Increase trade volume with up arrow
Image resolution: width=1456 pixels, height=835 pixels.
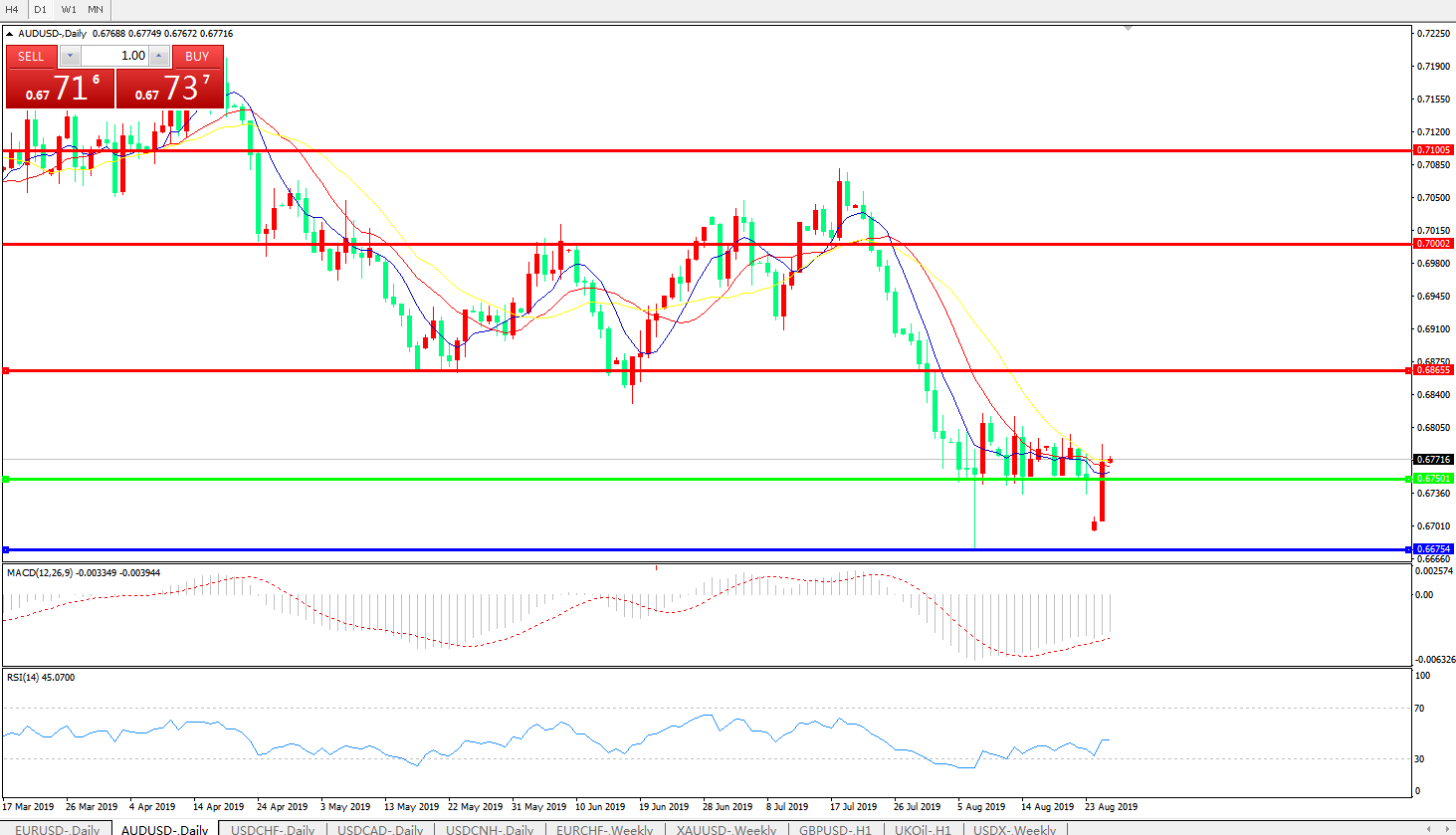pyautogui.click(x=159, y=57)
